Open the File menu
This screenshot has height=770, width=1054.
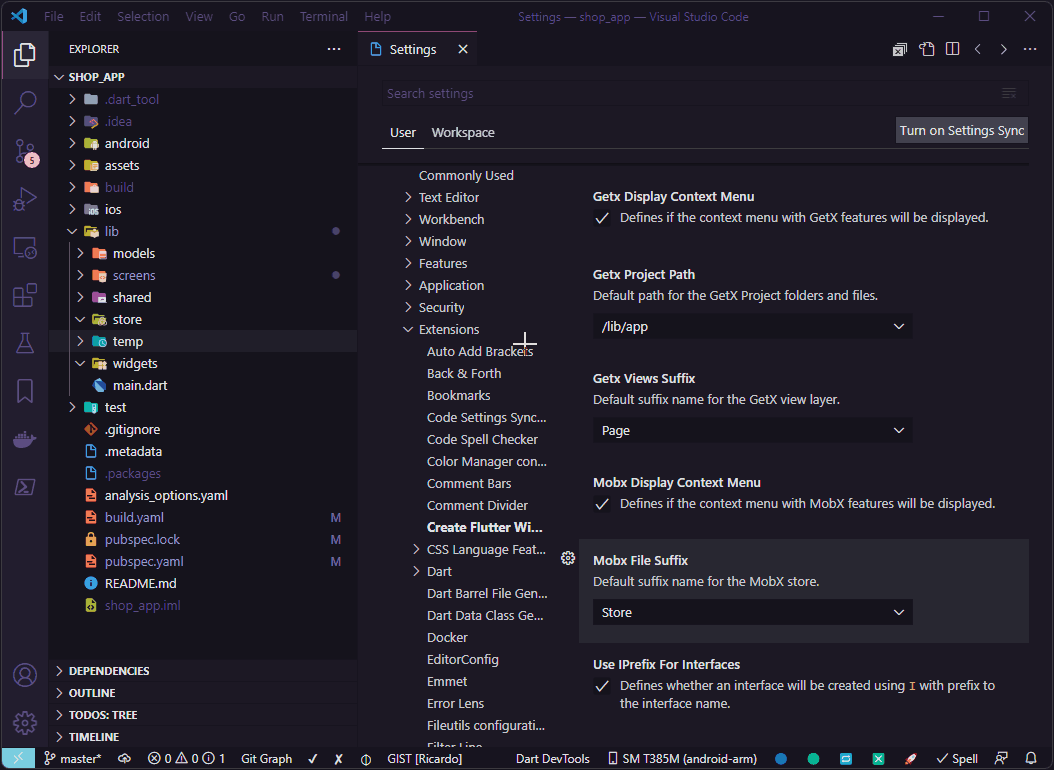coord(54,17)
